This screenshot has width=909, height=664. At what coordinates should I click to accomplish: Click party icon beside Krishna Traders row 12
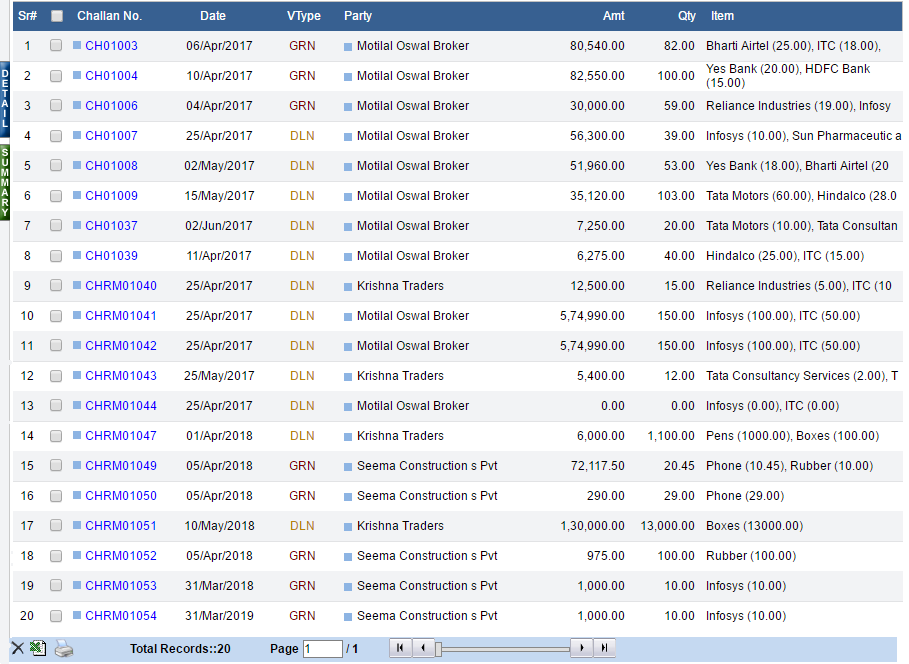pos(348,377)
